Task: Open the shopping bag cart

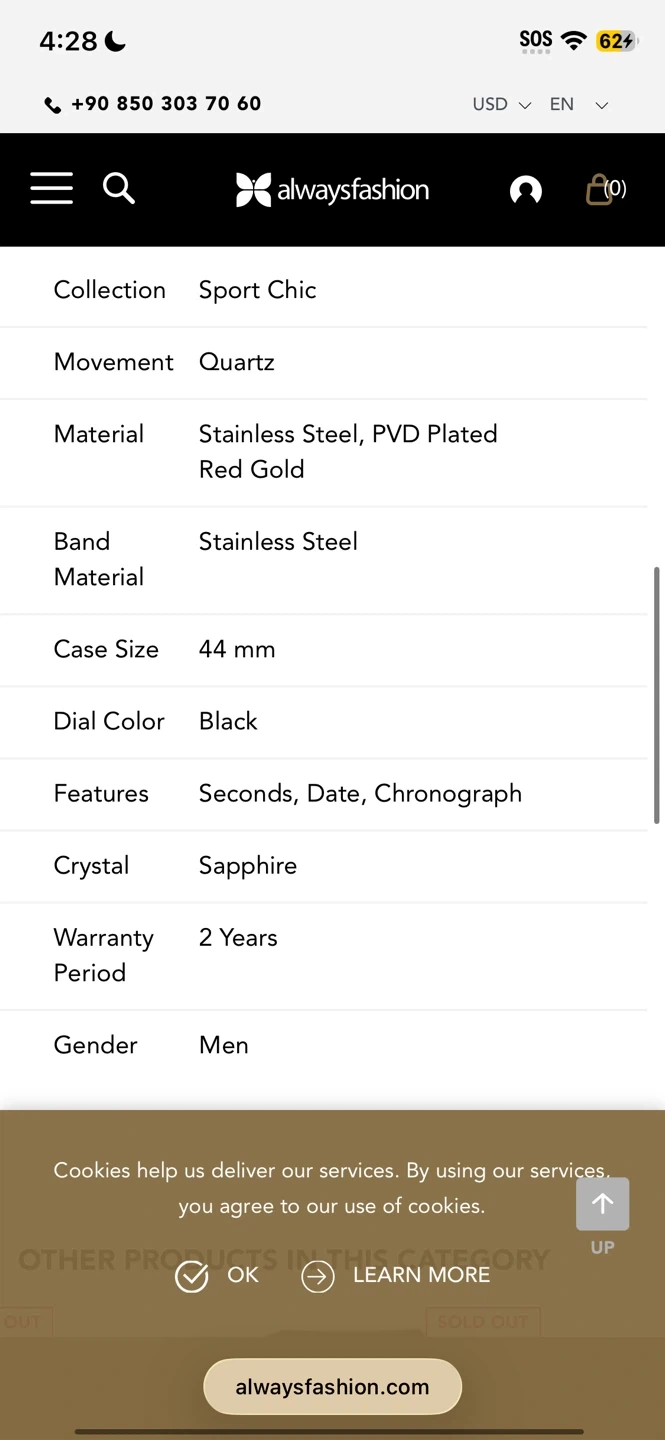Action: tap(603, 189)
